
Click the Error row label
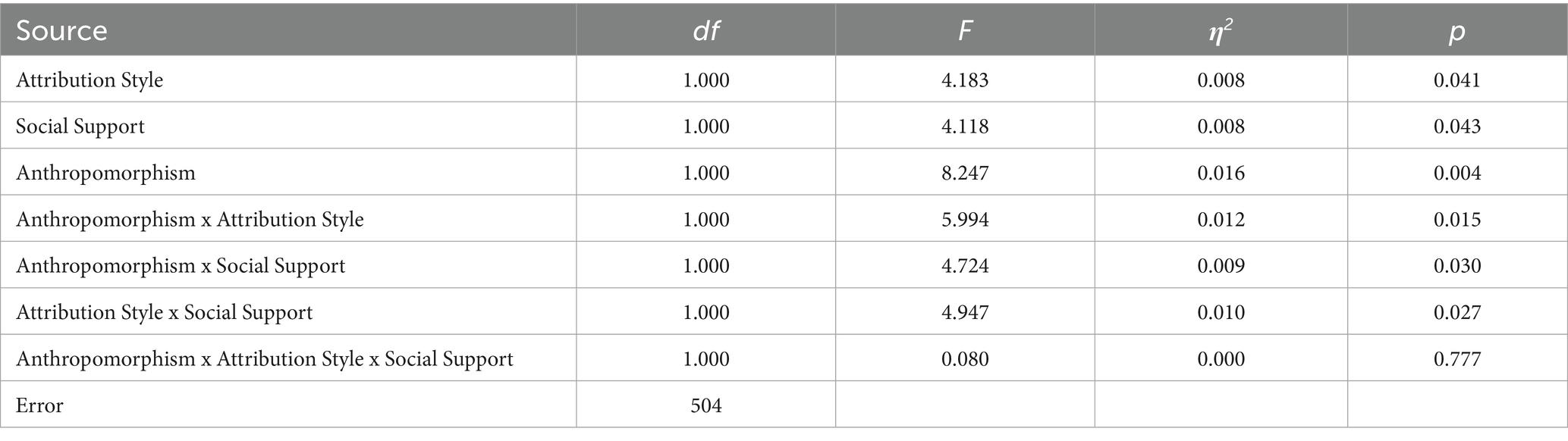tap(39, 405)
